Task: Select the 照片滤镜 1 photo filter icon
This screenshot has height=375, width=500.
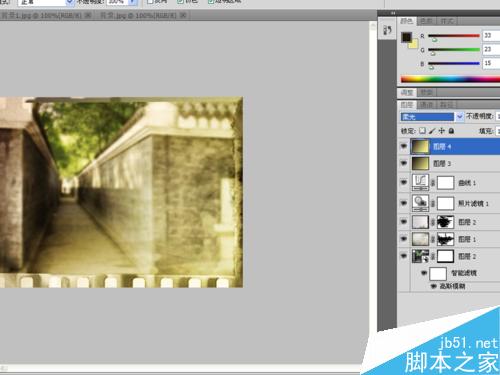Action: [x=420, y=203]
